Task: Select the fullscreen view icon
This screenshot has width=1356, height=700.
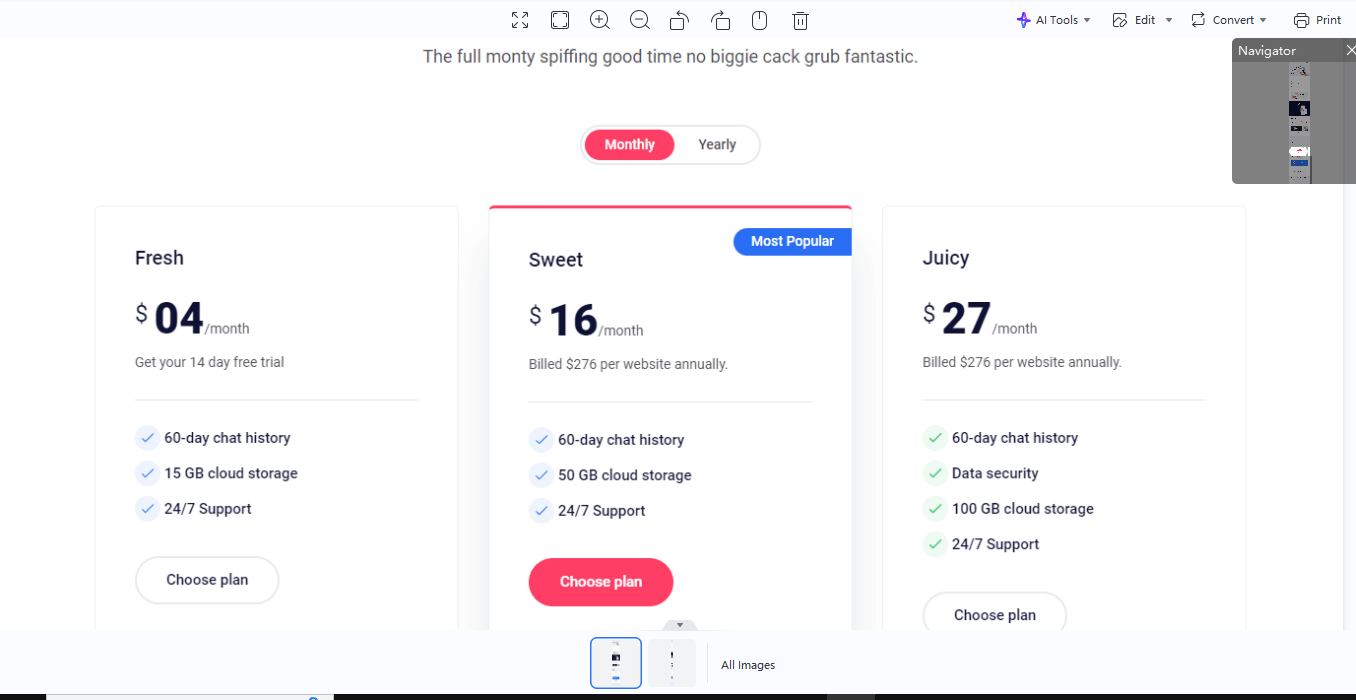Action: [x=519, y=19]
